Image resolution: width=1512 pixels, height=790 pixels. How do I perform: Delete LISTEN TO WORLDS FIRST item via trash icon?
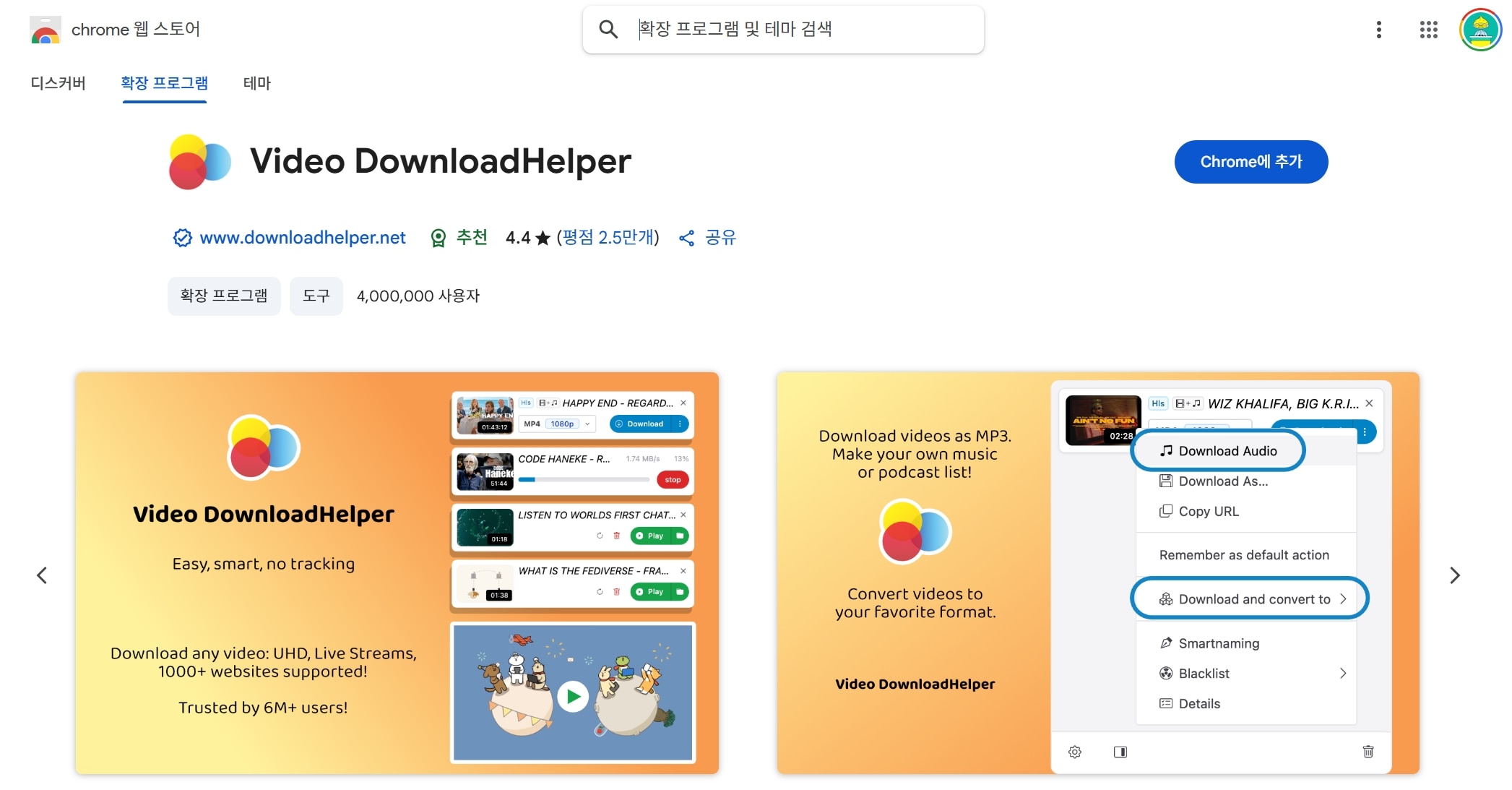point(616,536)
